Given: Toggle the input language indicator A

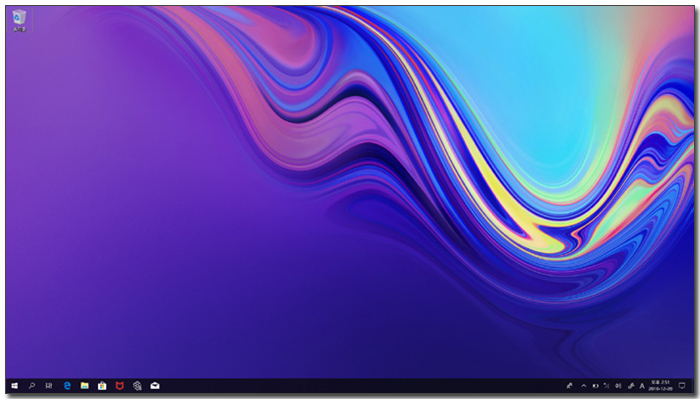Looking at the screenshot, I should click(642, 386).
